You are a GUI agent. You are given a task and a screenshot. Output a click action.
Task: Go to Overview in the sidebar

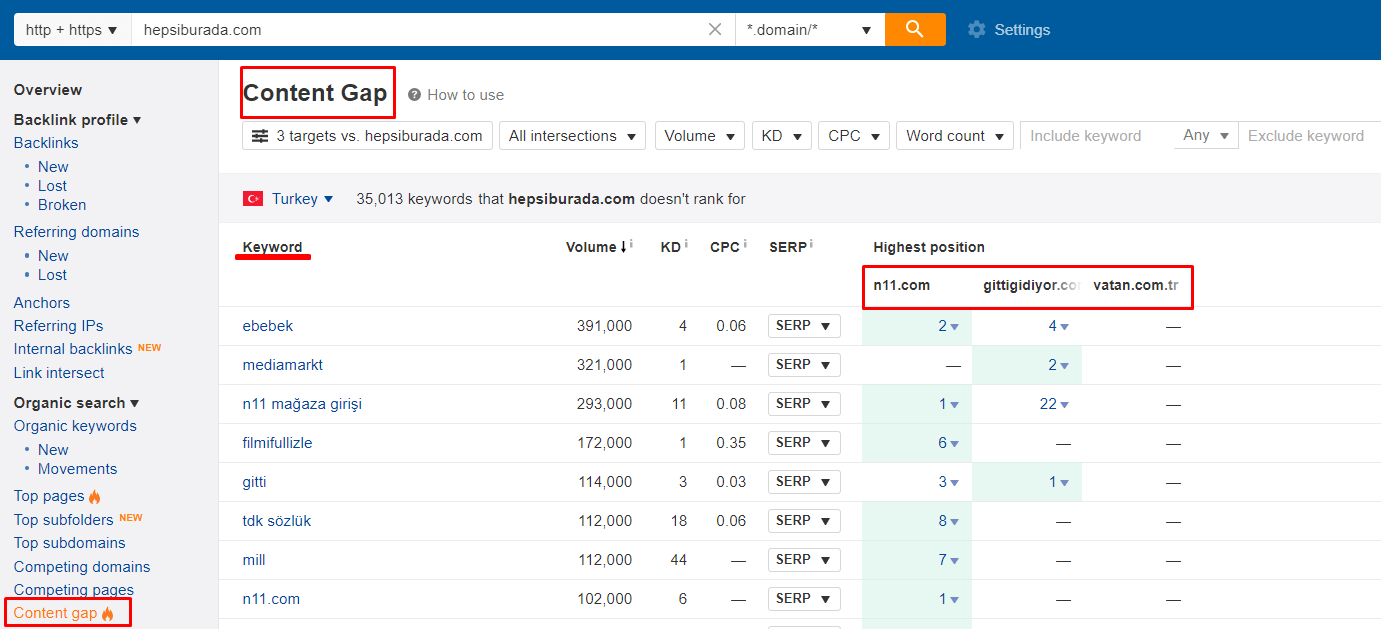(x=48, y=90)
